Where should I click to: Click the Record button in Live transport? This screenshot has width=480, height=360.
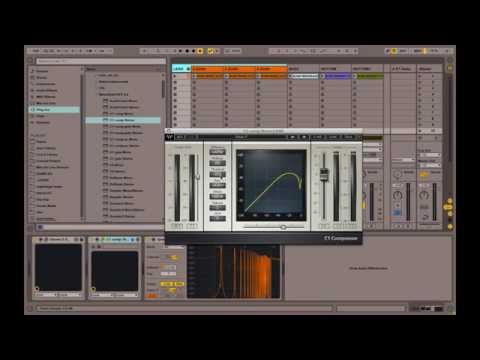tap(194, 51)
